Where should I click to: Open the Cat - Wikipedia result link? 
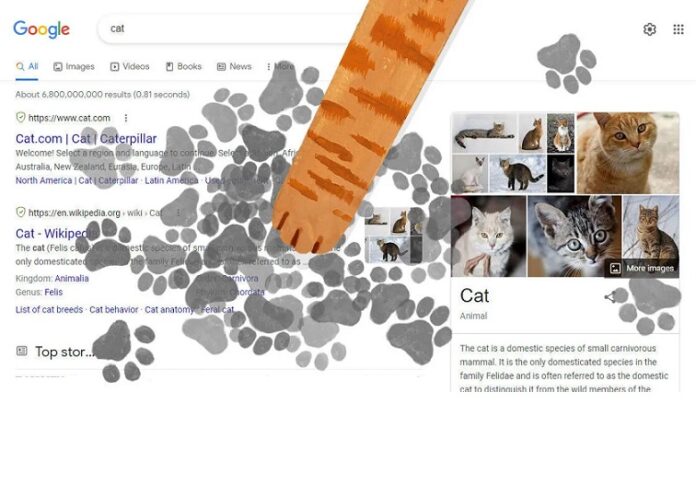pos(56,234)
